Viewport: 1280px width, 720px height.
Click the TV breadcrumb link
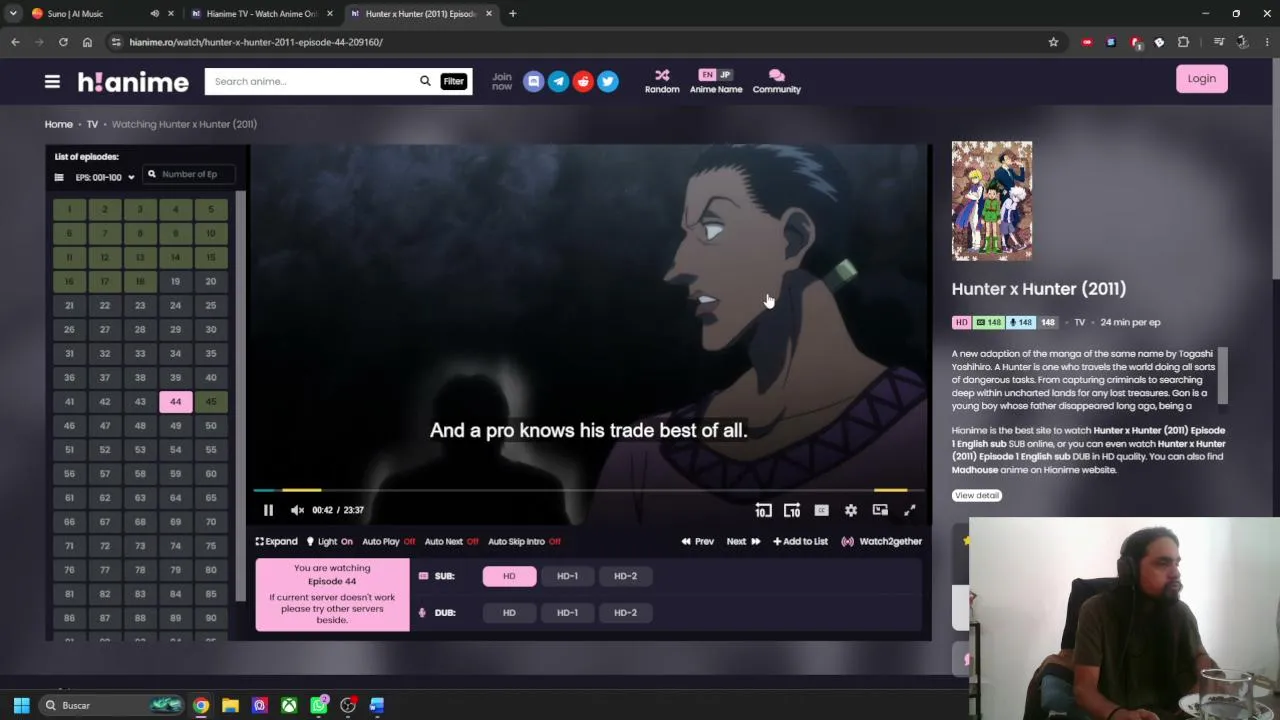point(92,124)
